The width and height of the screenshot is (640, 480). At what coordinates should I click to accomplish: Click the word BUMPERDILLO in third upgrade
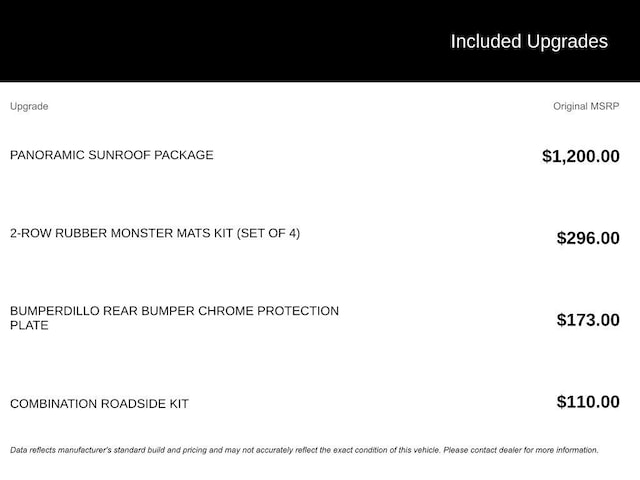55,311
